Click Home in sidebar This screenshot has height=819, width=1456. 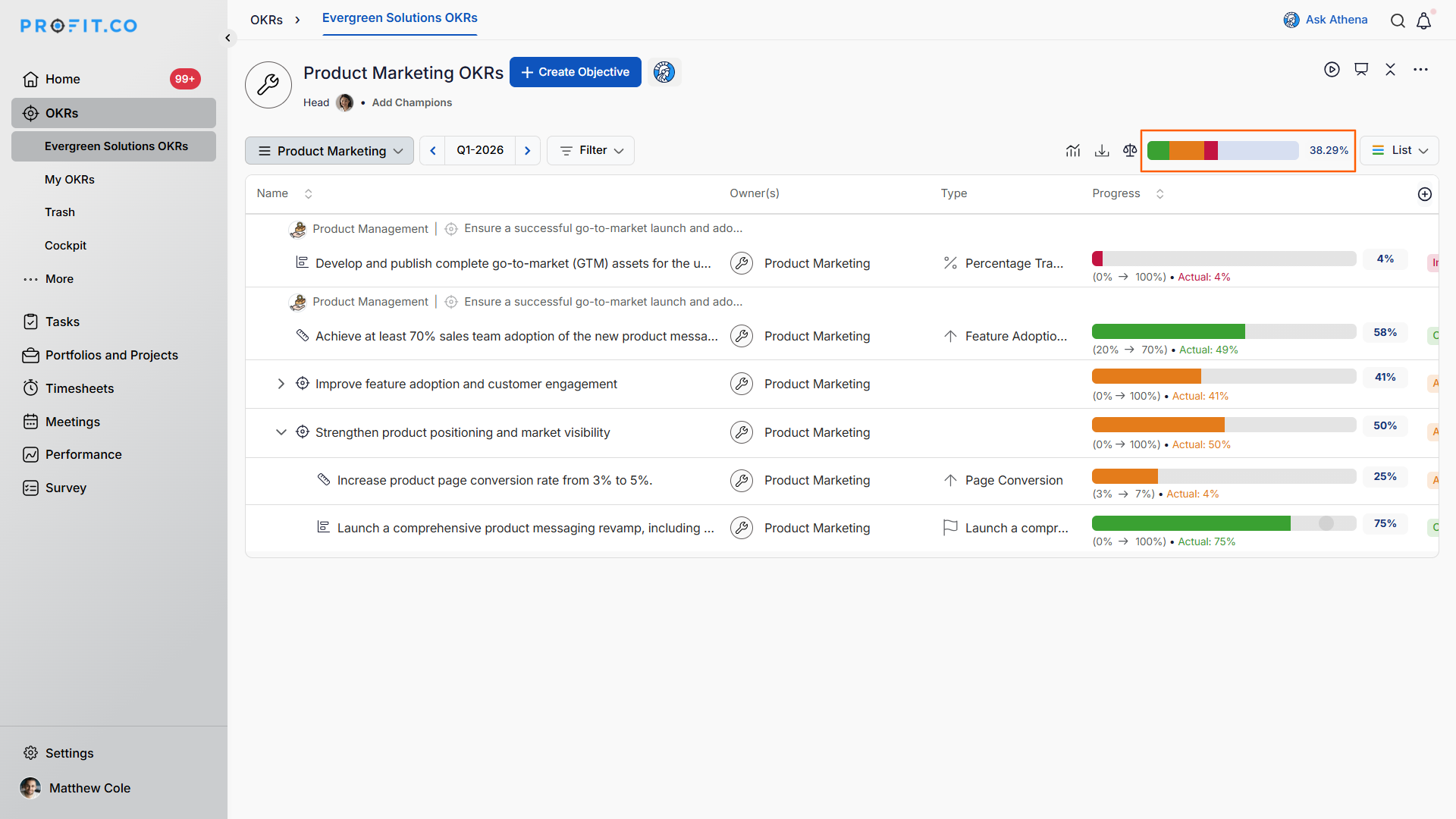tap(62, 79)
